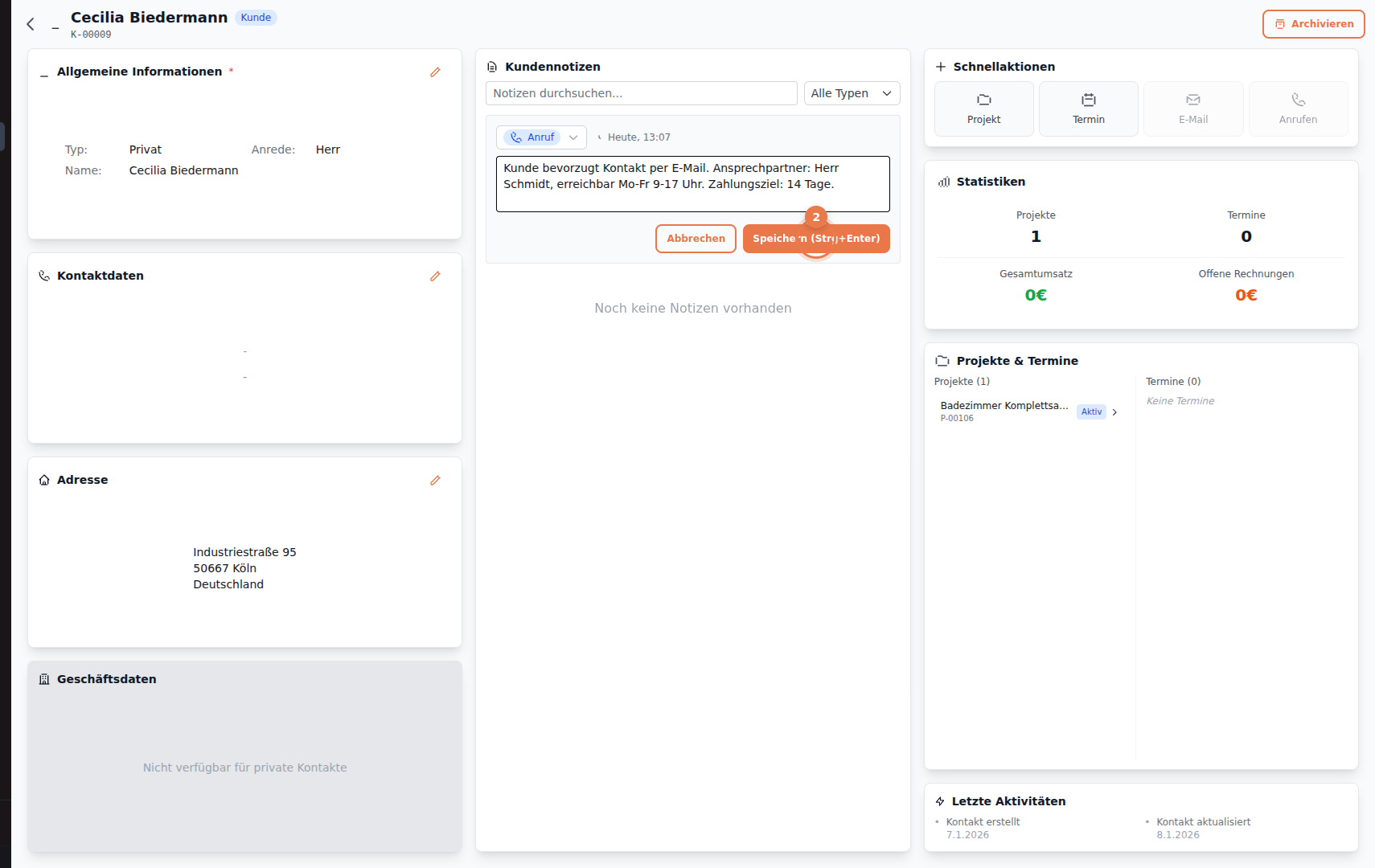Edit Adresse with pencil icon
The width and height of the screenshot is (1375, 868).
(435, 481)
